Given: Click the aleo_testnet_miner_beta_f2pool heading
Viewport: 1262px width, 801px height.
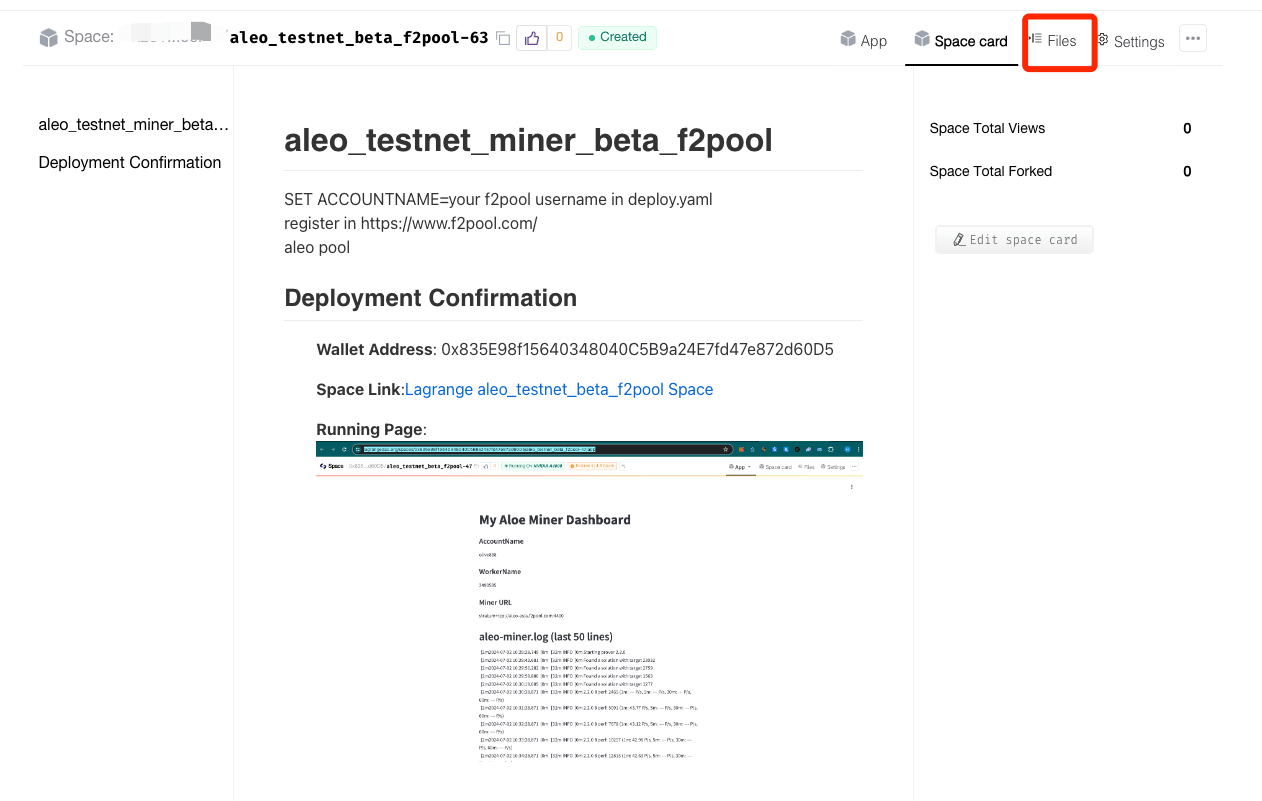Looking at the screenshot, I should 528,140.
